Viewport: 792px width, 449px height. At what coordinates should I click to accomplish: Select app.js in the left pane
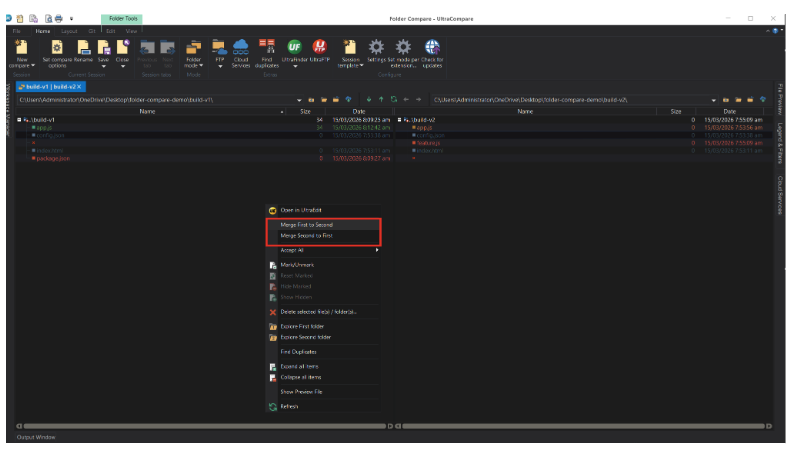coord(44,128)
